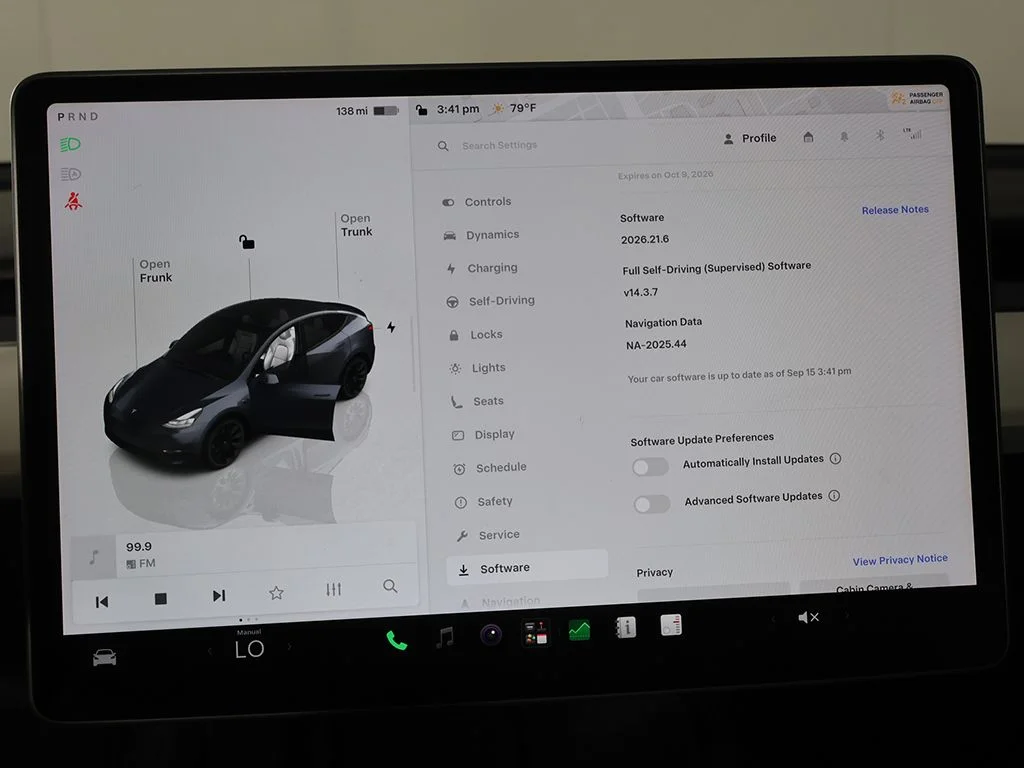Favorite the station with star icon
This screenshot has height=768, width=1024.
coord(276,593)
